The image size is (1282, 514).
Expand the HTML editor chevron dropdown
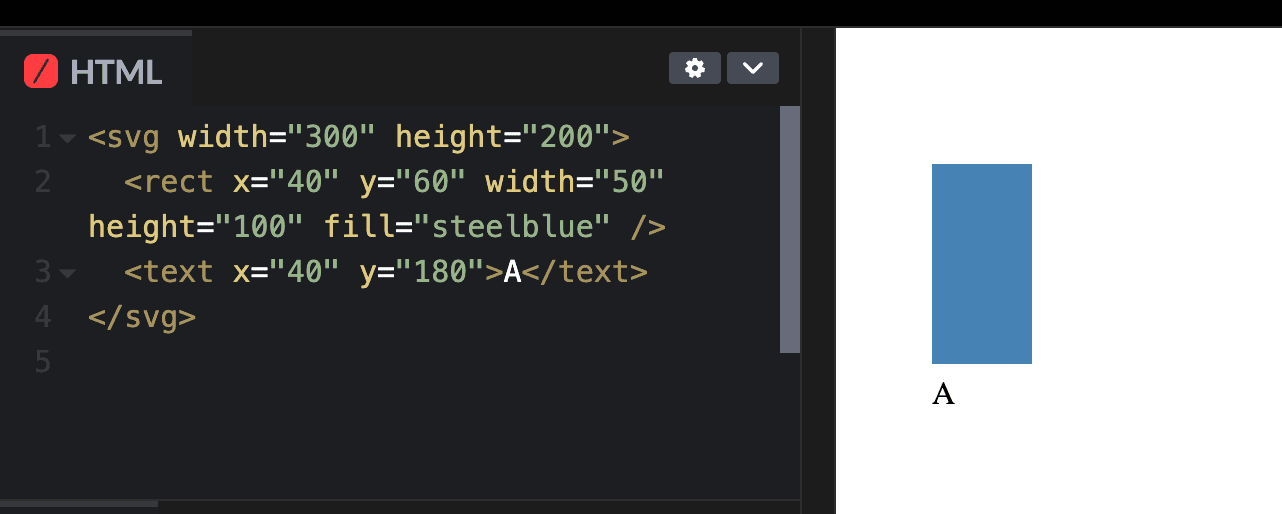point(753,68)
